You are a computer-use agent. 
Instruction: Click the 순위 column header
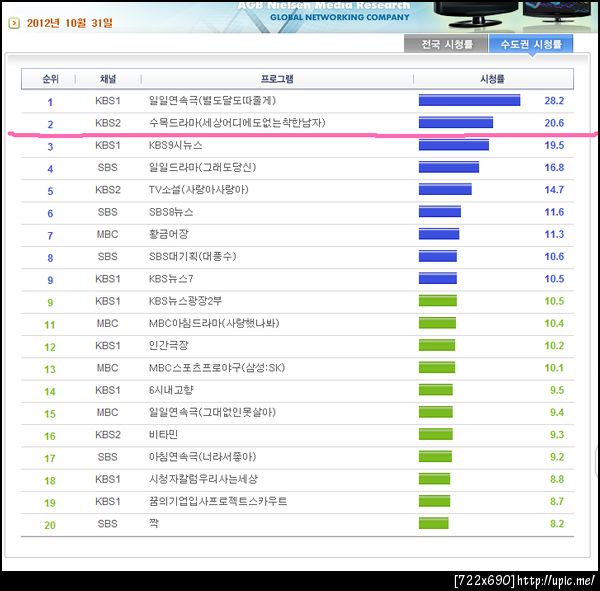[x=50, y=79]
